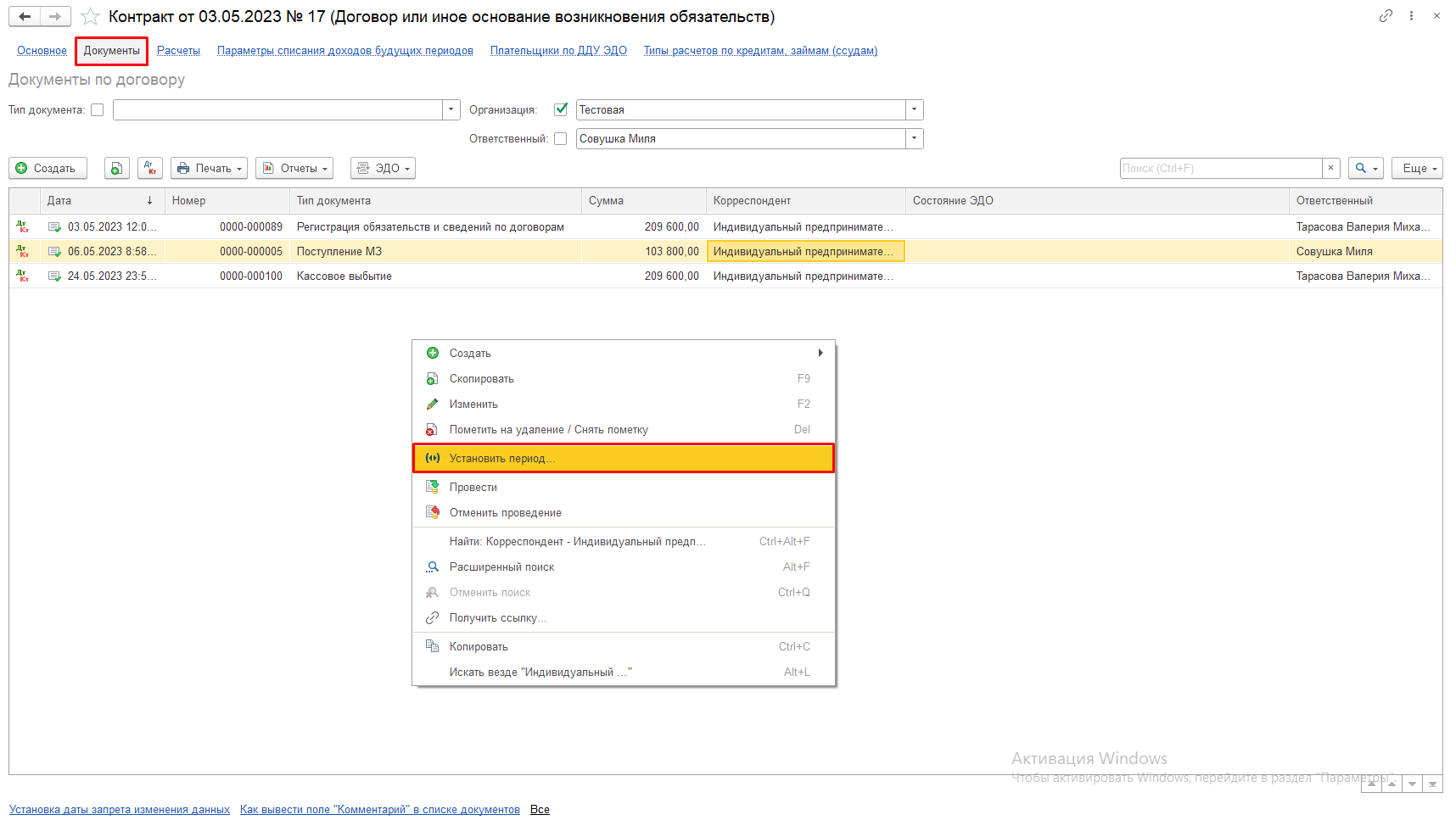Enable the Тип документа filter checkbox

[x=98, y=109]
